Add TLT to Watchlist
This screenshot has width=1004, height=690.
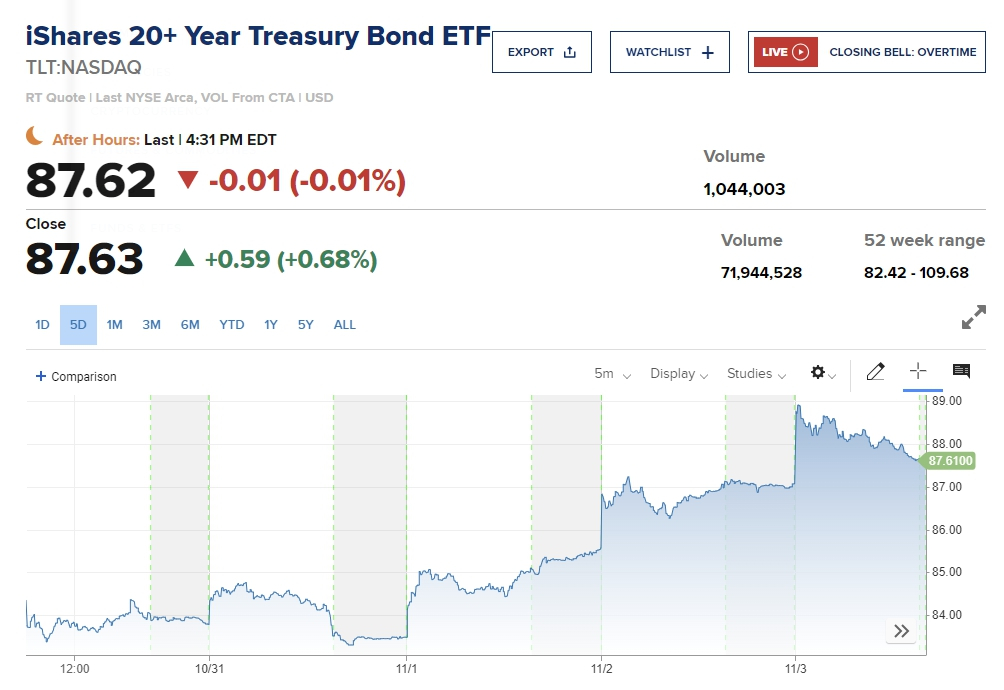tap(669, 52)
